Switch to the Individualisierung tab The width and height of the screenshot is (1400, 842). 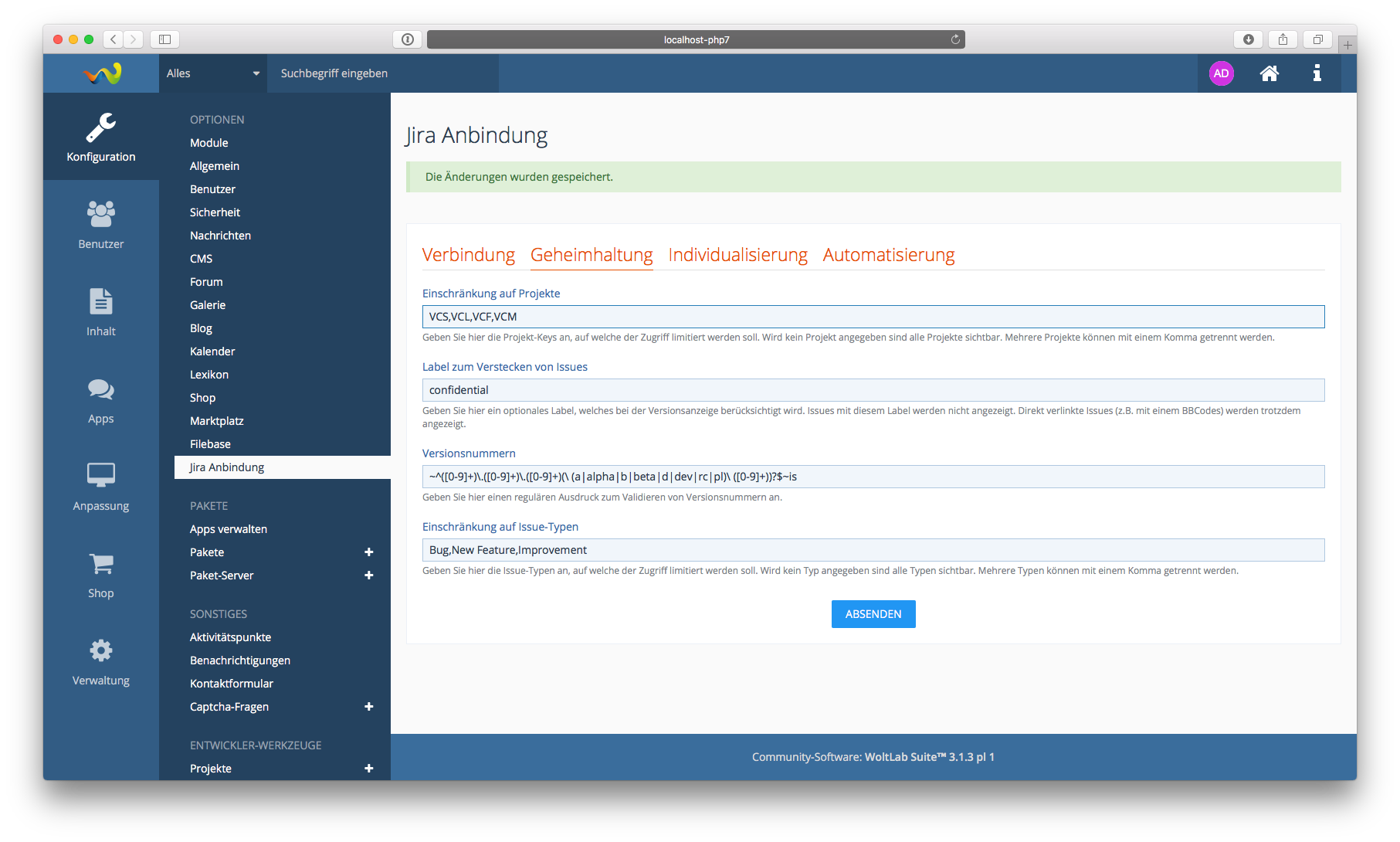pos(737,255)
